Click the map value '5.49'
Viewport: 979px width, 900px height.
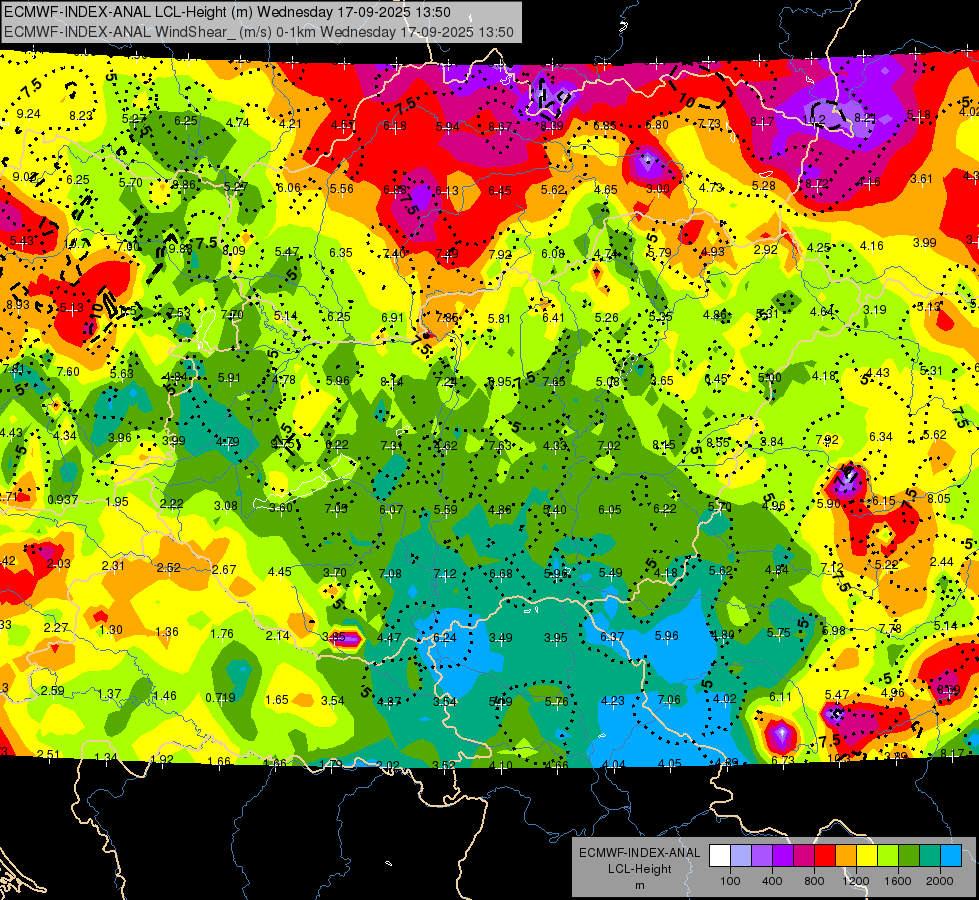coord(611,573)
